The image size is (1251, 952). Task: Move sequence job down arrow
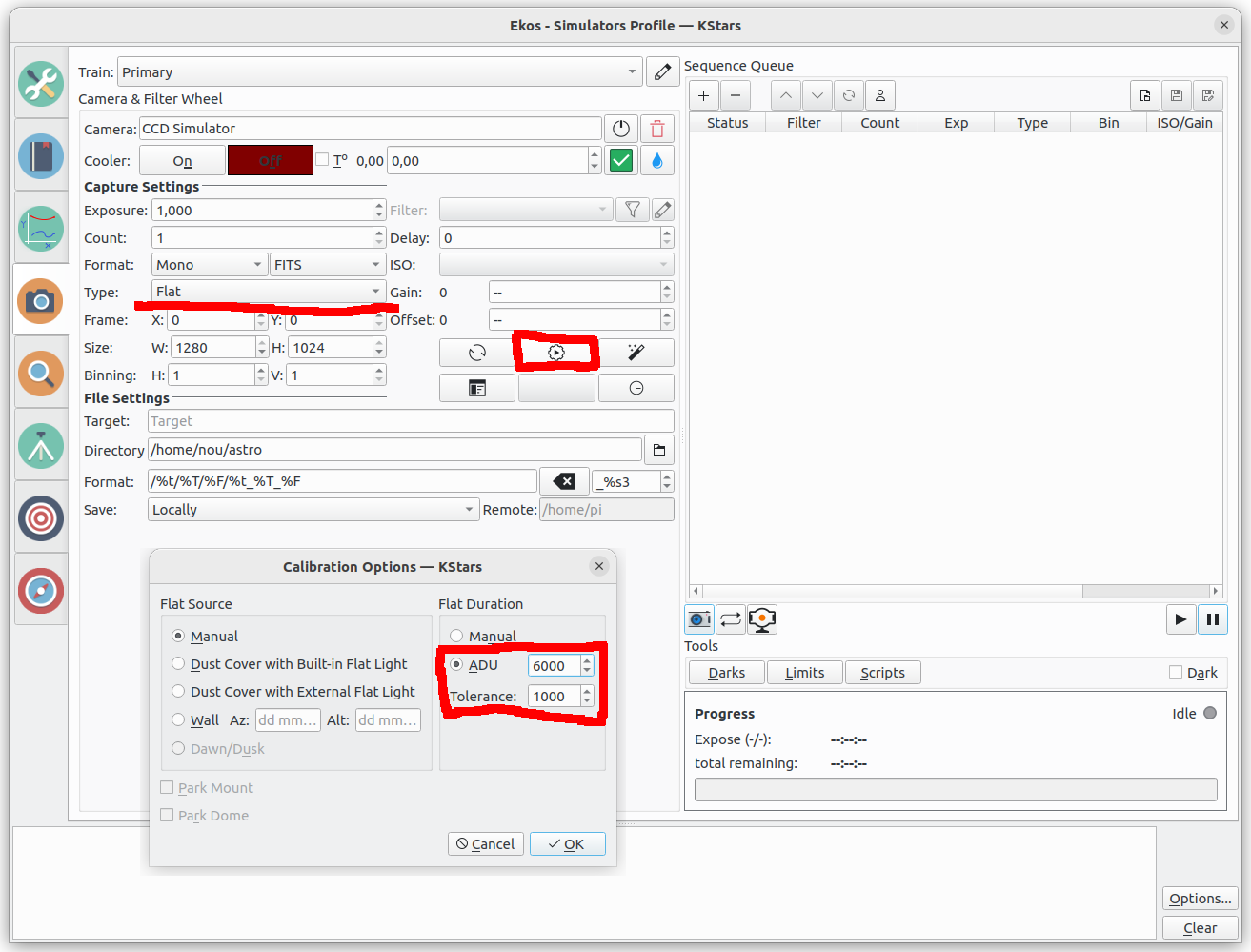817,95
